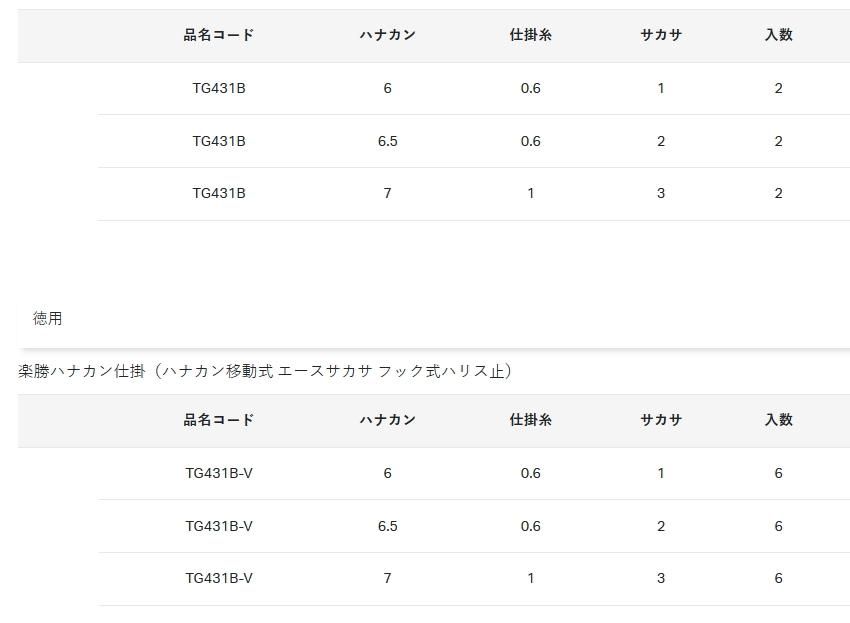Screen dimensions: 850x623
Task: Click the 6.5 ハナカン value in upper TG431B table
Action: click(x=387, y=141)
